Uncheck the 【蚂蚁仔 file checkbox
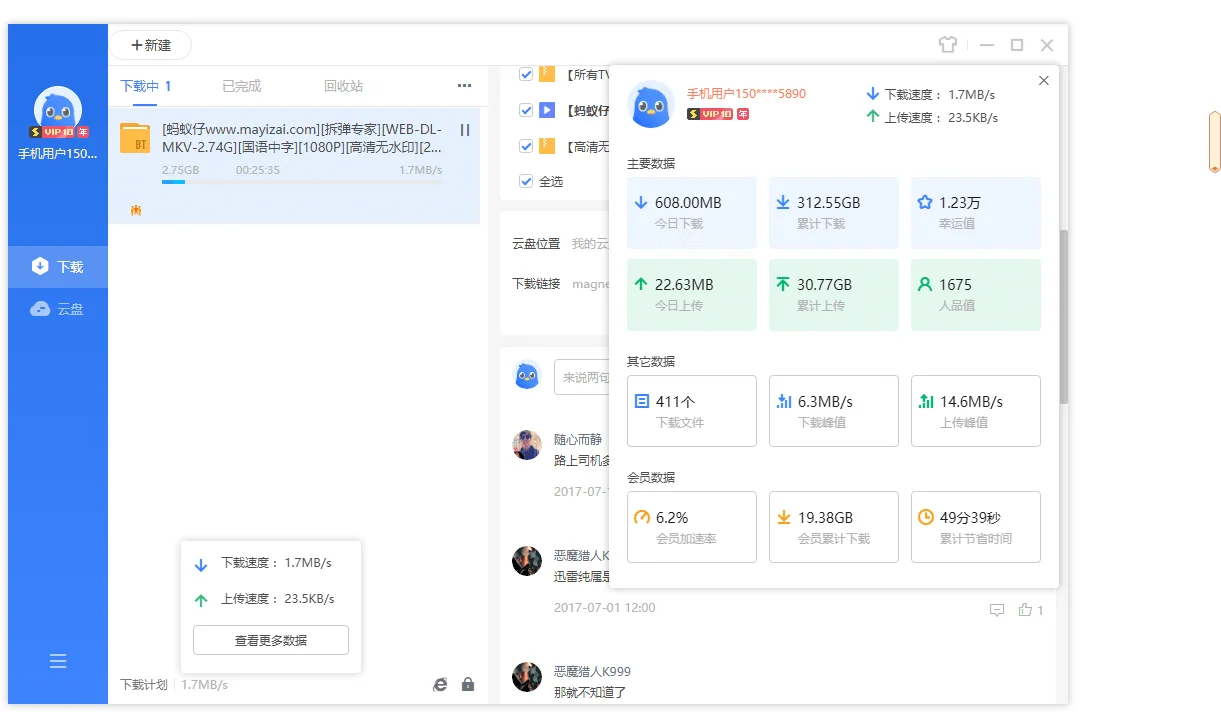 point(525,110)
